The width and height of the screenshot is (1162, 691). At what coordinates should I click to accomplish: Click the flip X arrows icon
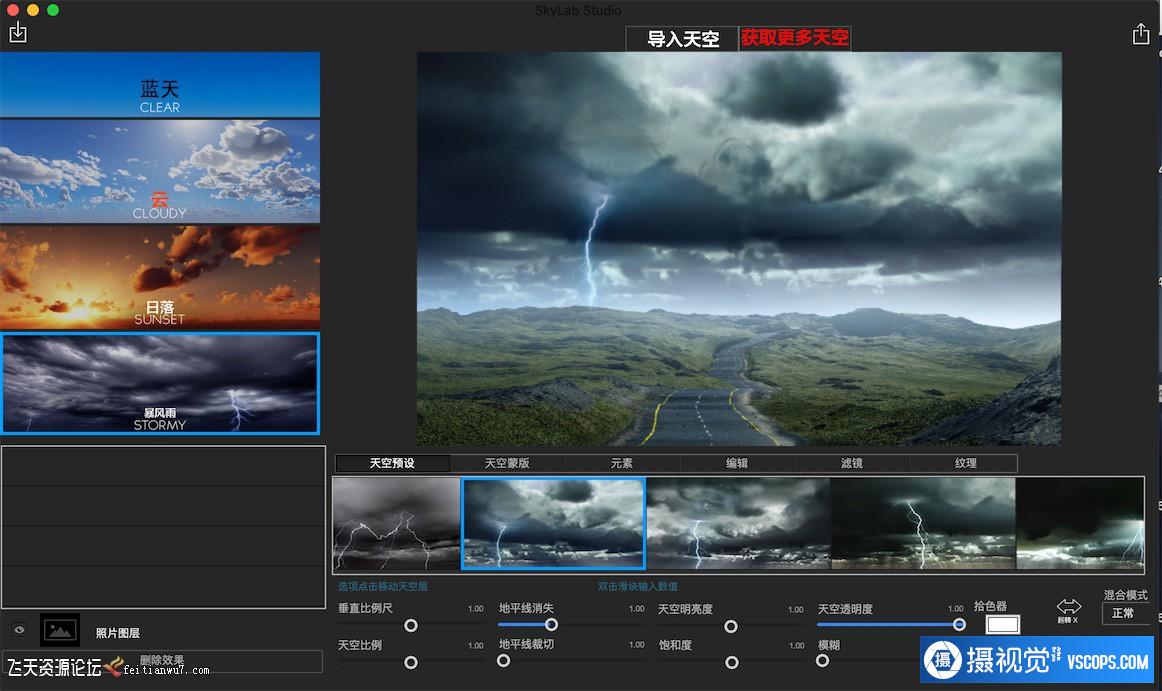pos(1069,607)
